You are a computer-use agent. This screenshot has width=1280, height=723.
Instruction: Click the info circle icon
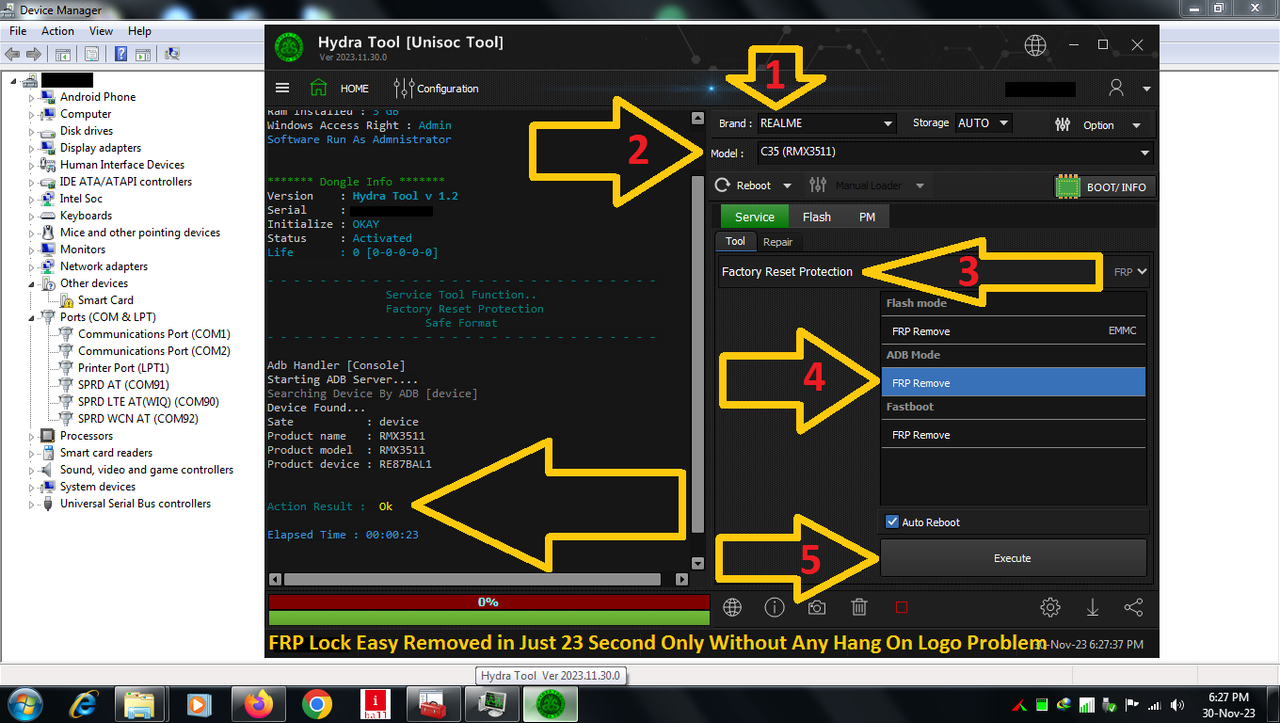pyautogui.click(x=774, y=607)
